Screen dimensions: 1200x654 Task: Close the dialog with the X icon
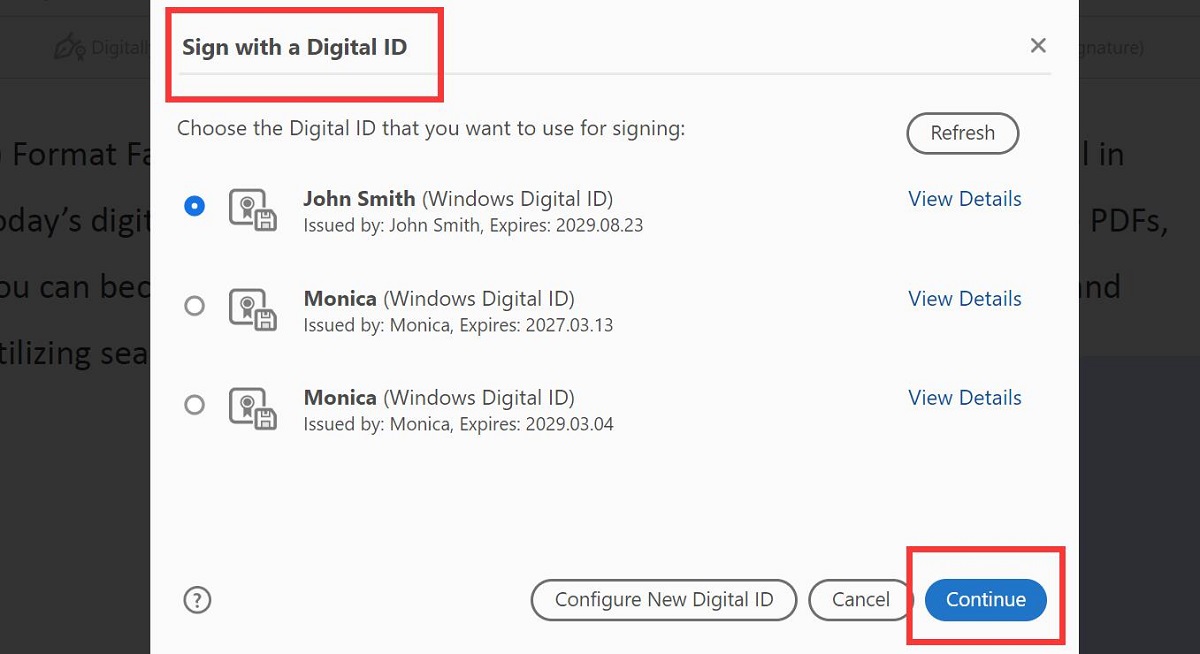click(x=1038, y=45)
